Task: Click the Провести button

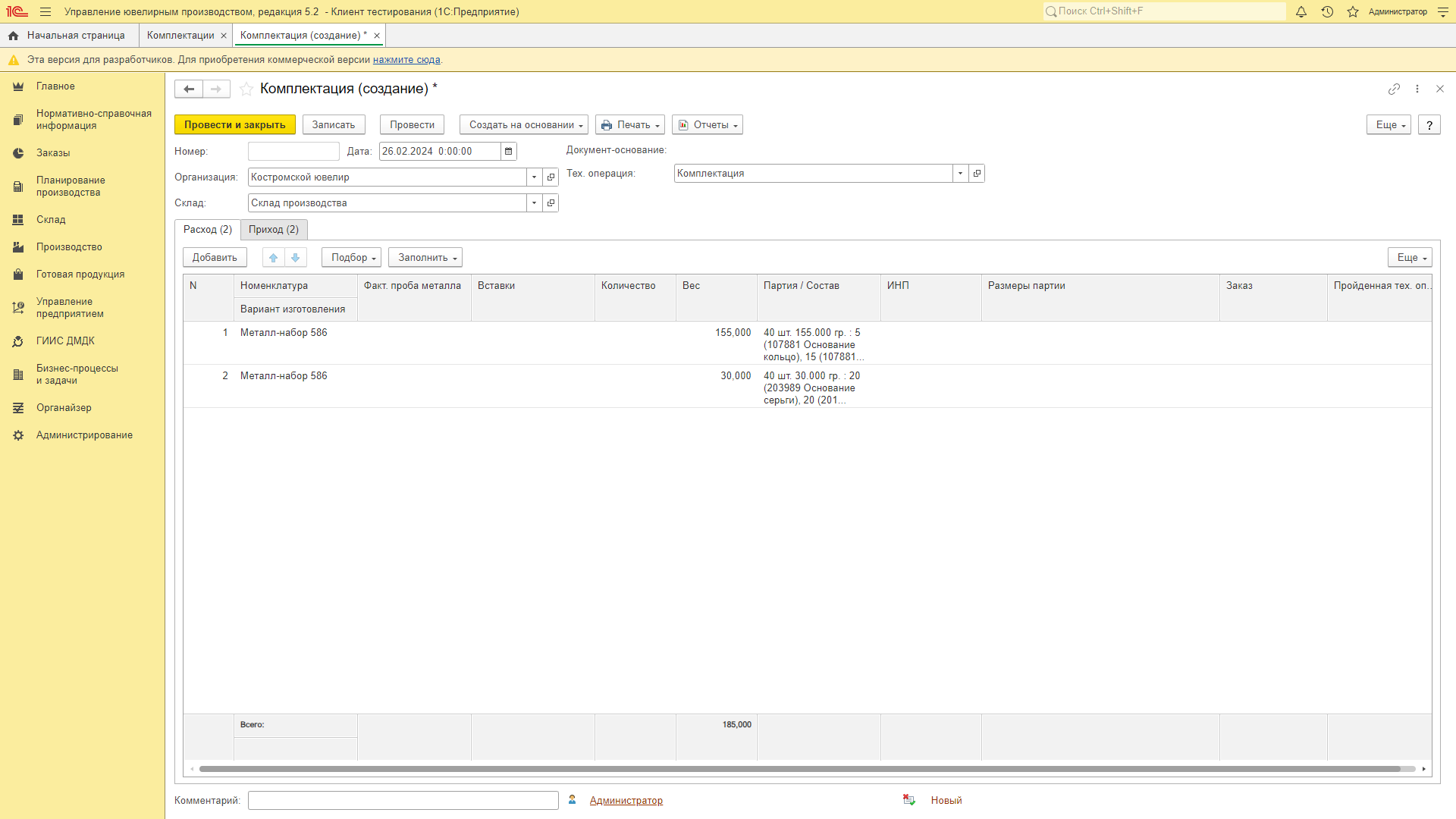Action: click(413, 125)
